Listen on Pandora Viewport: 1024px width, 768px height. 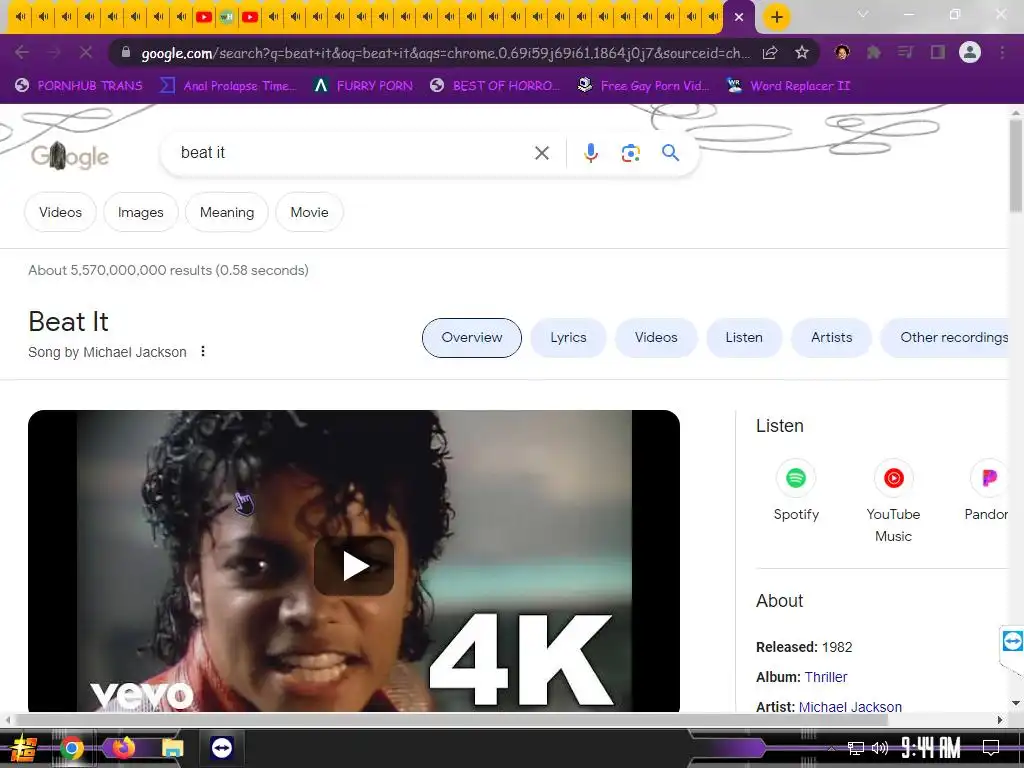(x=987, y=491)
